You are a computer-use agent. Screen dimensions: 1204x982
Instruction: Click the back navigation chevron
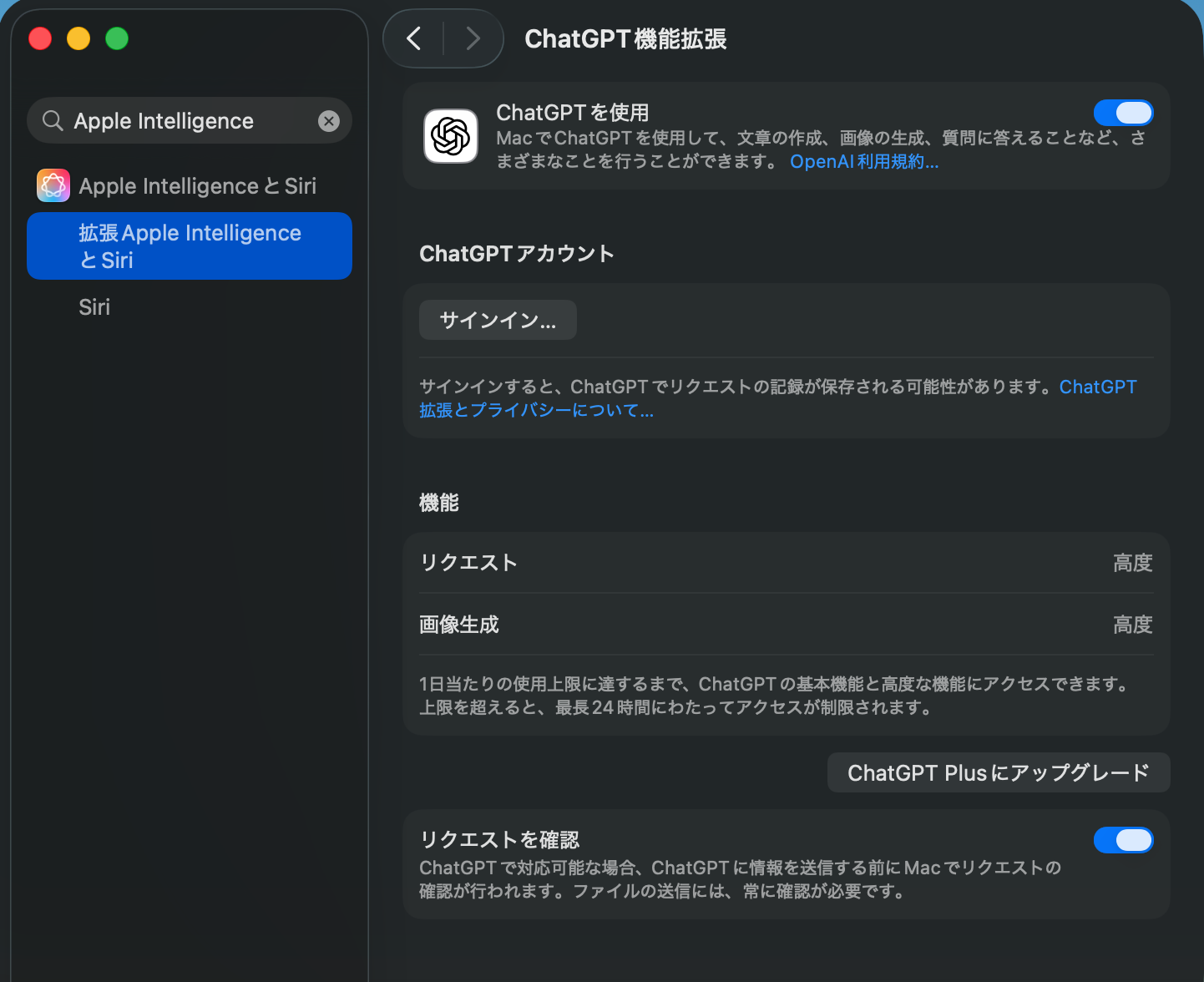point(413,38)
